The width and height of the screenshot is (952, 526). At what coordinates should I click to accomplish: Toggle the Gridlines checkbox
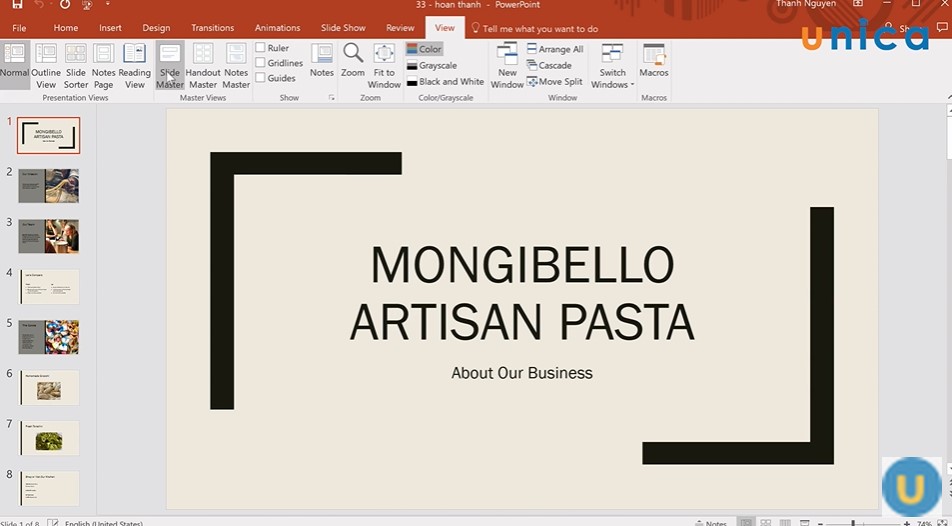(x=261, y=63)
